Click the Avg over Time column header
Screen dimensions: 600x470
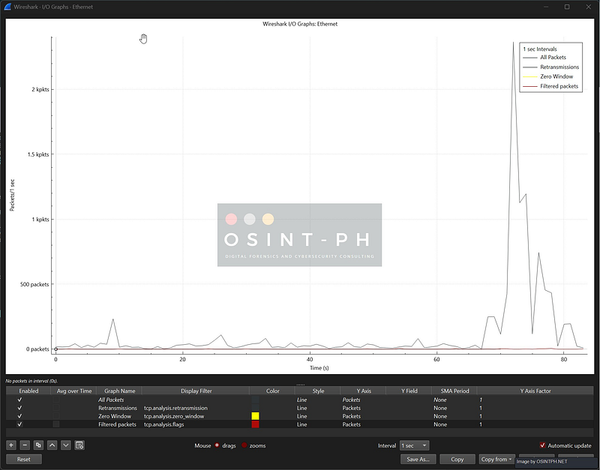tap(74, 391)
